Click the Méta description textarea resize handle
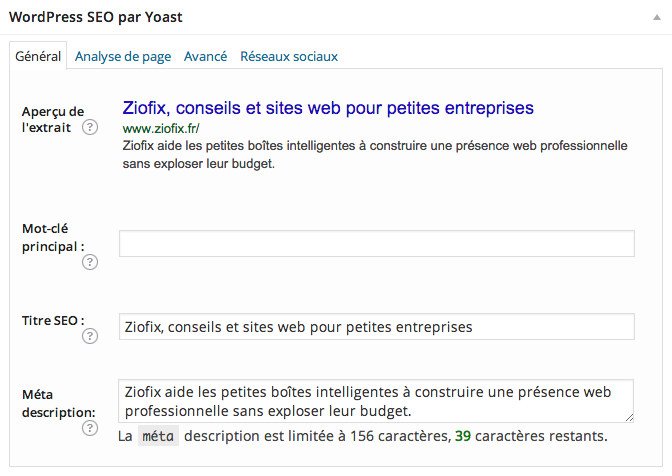Screen dimensions: 672x476 coord(629,418)
